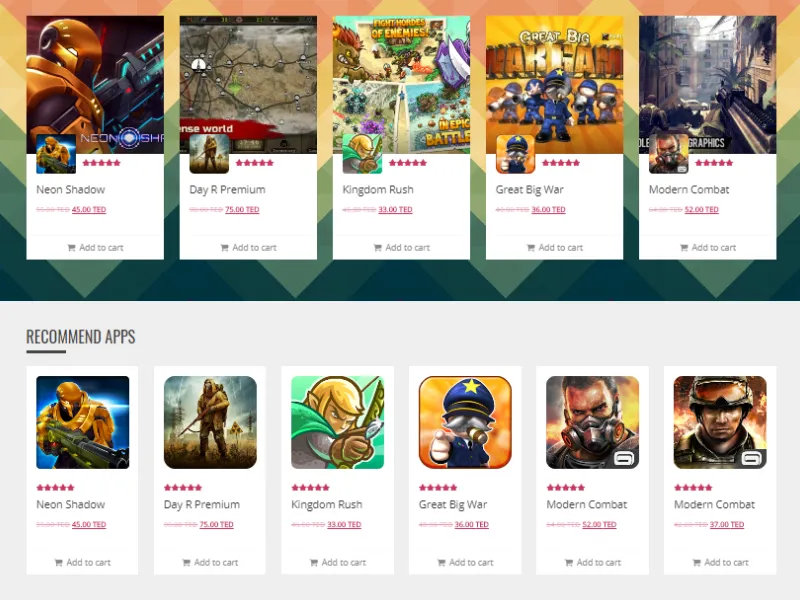
Task: Add Day R Premium to cart in top row
Action: (x=248, y=247)
